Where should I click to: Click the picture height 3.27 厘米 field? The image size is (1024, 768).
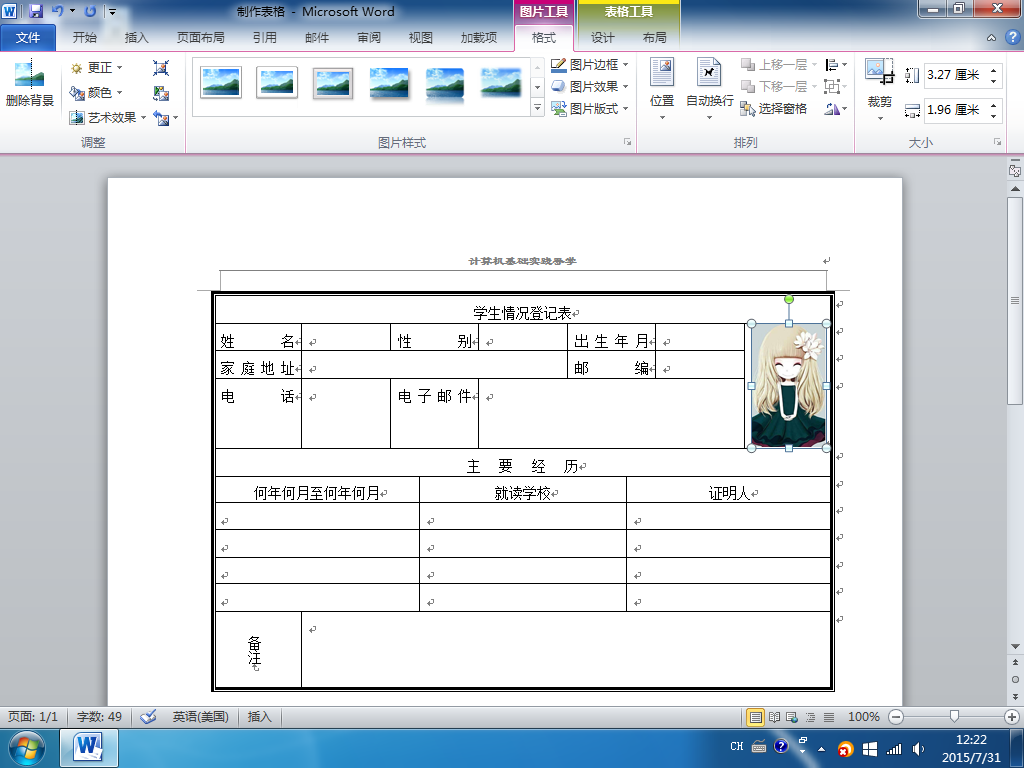[x=956, y=74]
